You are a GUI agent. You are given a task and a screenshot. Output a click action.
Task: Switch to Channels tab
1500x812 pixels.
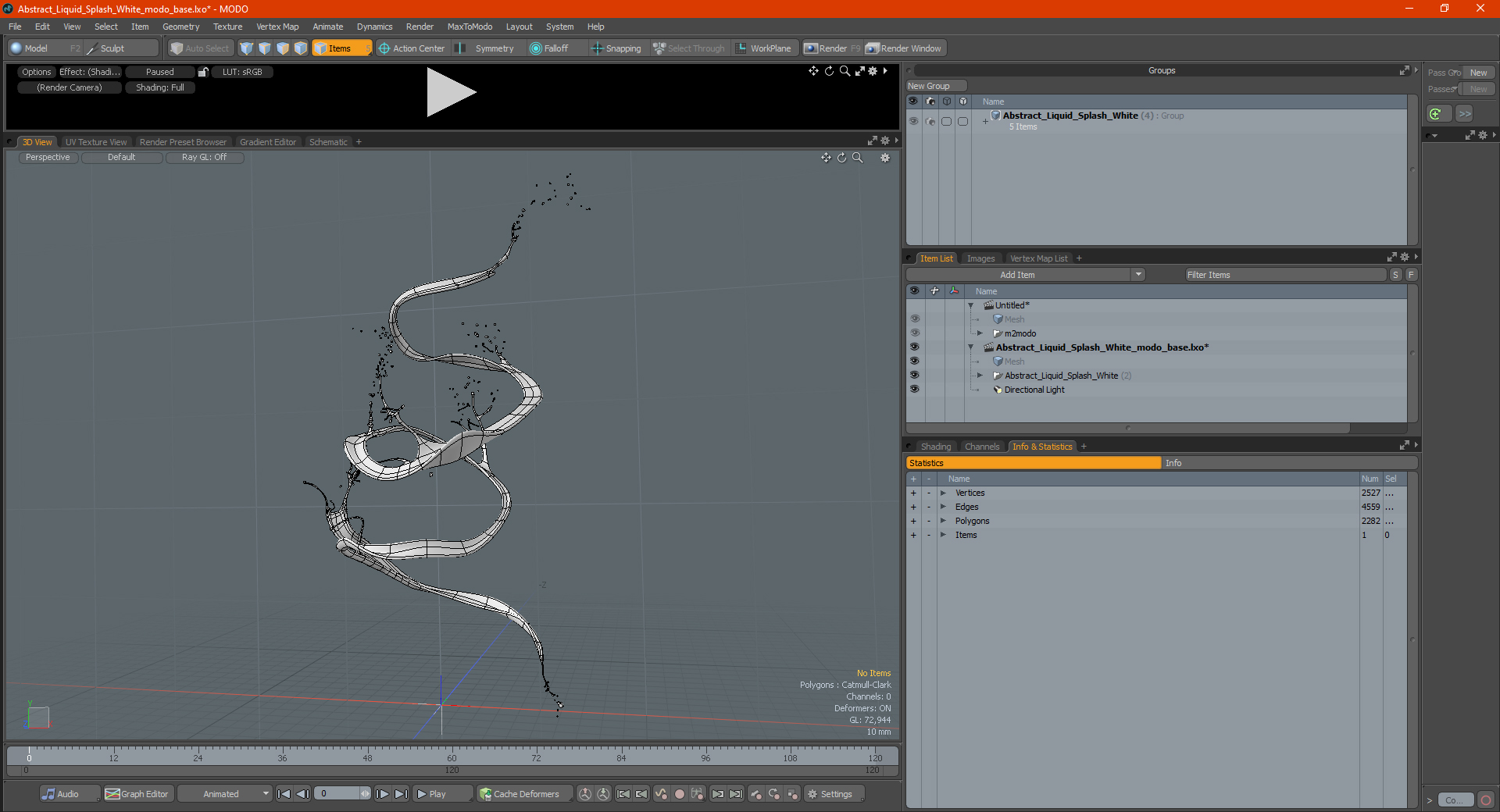point(982,447)
